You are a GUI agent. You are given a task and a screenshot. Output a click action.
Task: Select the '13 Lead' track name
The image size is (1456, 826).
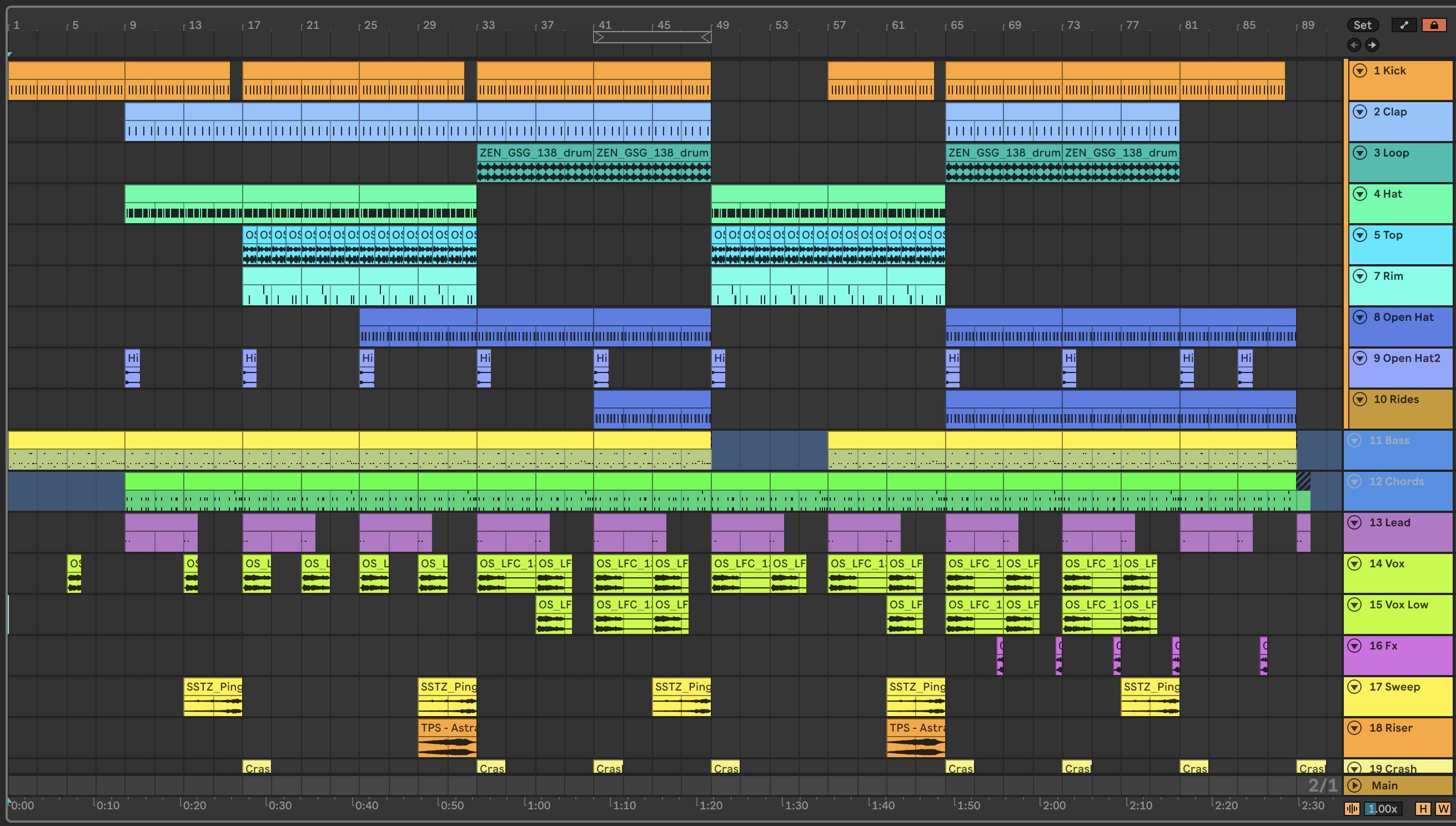(1389, 522)
